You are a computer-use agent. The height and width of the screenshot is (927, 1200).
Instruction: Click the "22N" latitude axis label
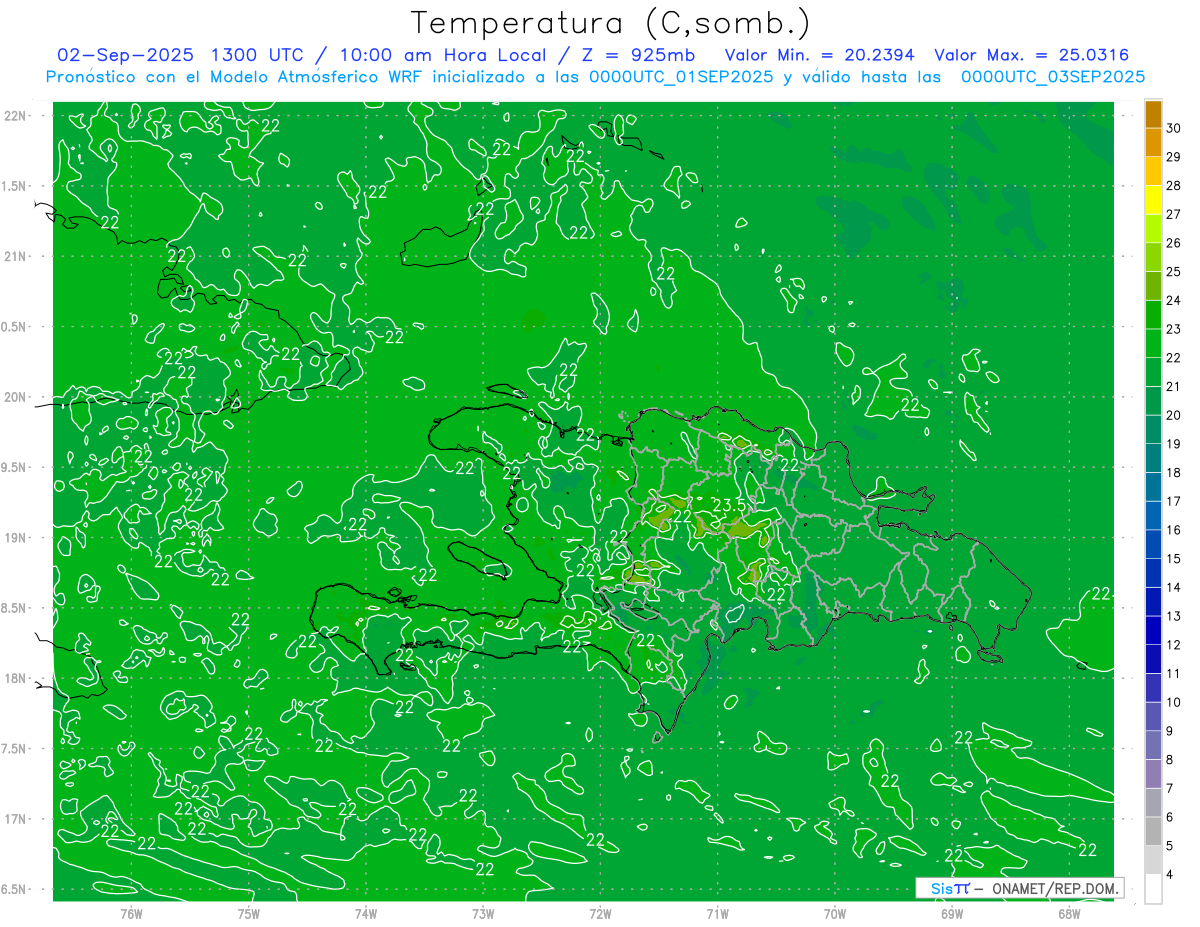(x=15, y=116)
